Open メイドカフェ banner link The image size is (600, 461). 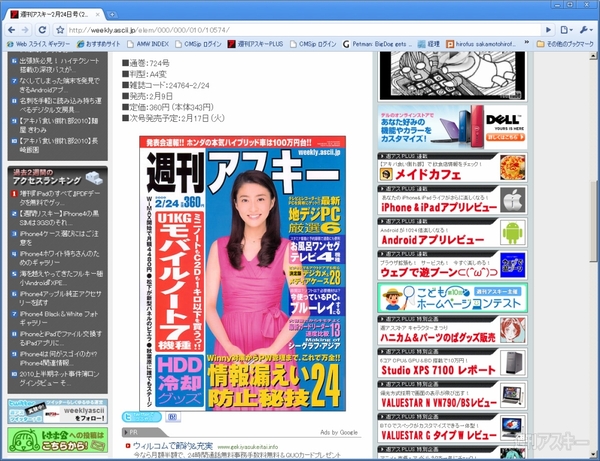pyautogui.click(x=452, y=167)
